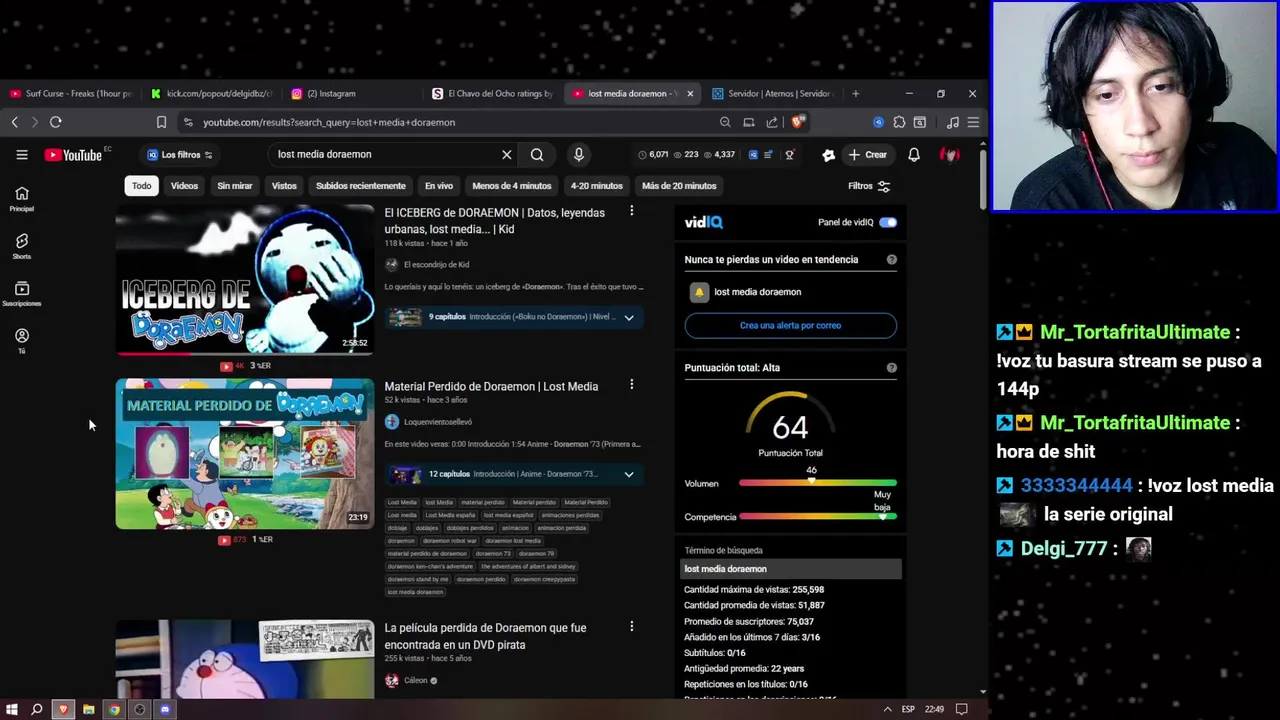The image size is (1280, 720).
Task: Click the help icon next to Puntuación total
Action: (x=891, y=367)
